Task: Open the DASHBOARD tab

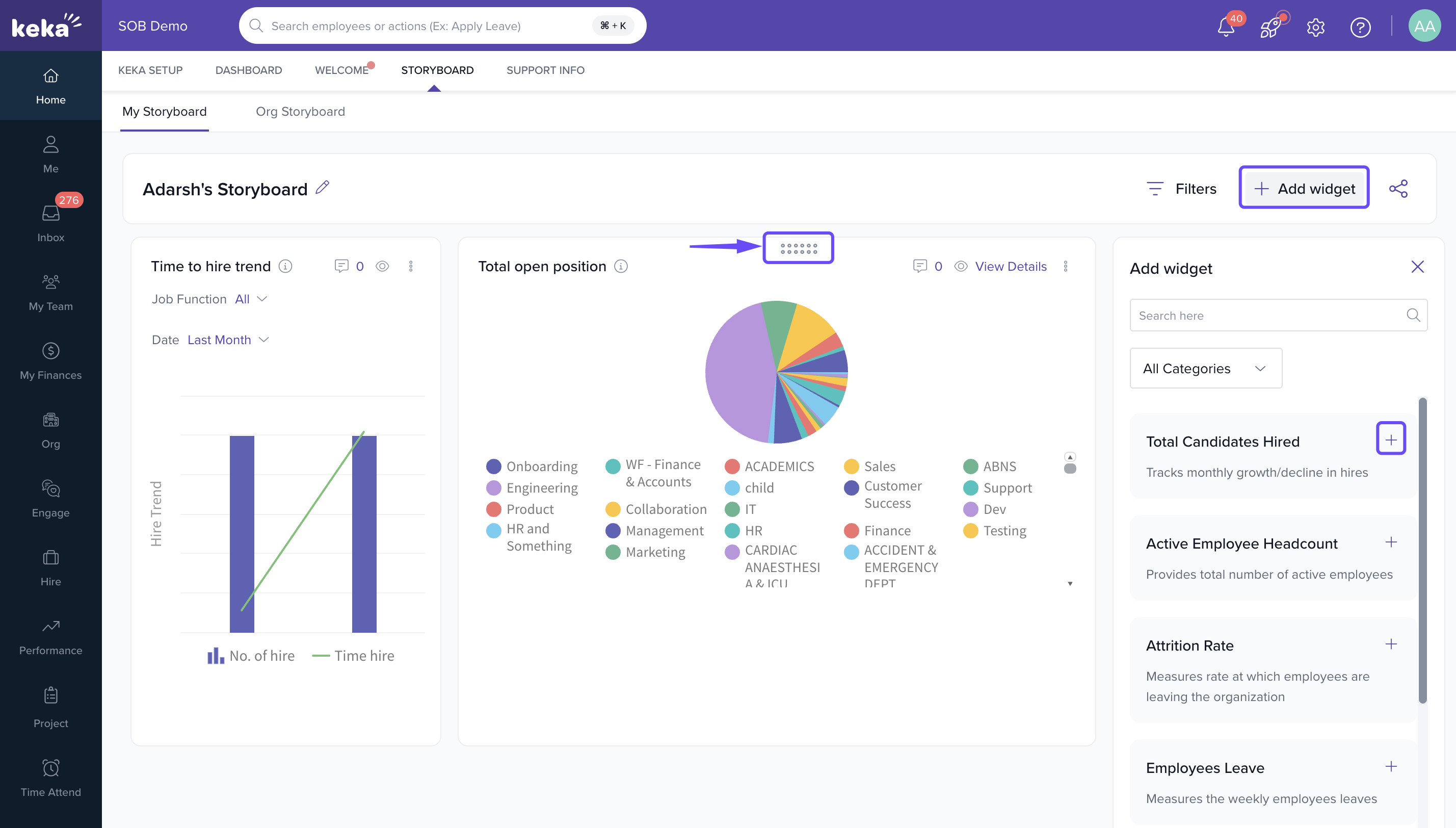Action: pyautogui.click(x=248, y=70)
